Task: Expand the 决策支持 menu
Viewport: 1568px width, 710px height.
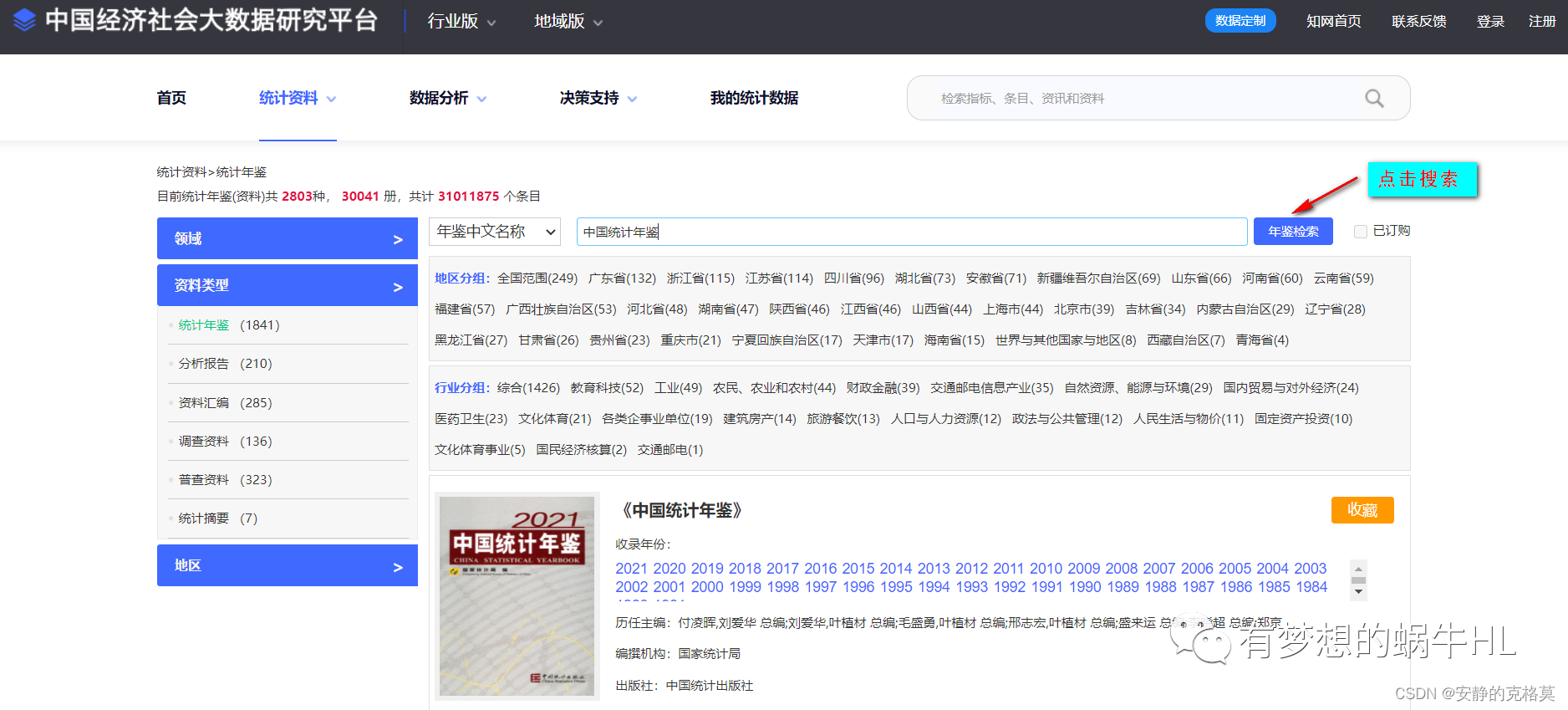Action: [598, 98]
